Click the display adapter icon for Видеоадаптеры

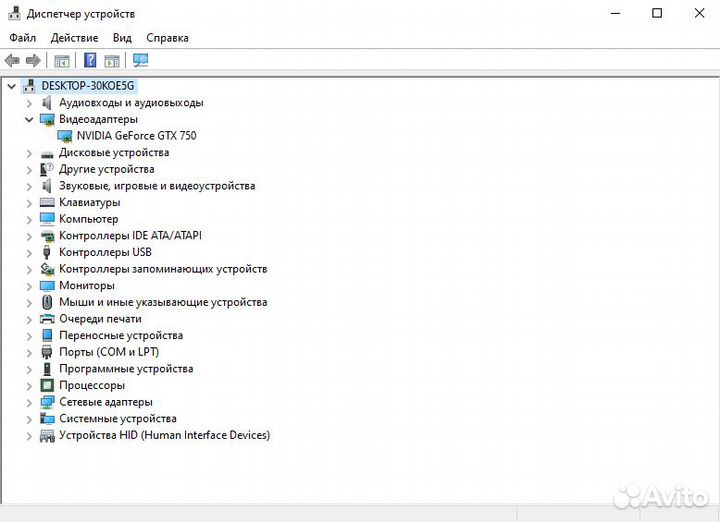47,119
